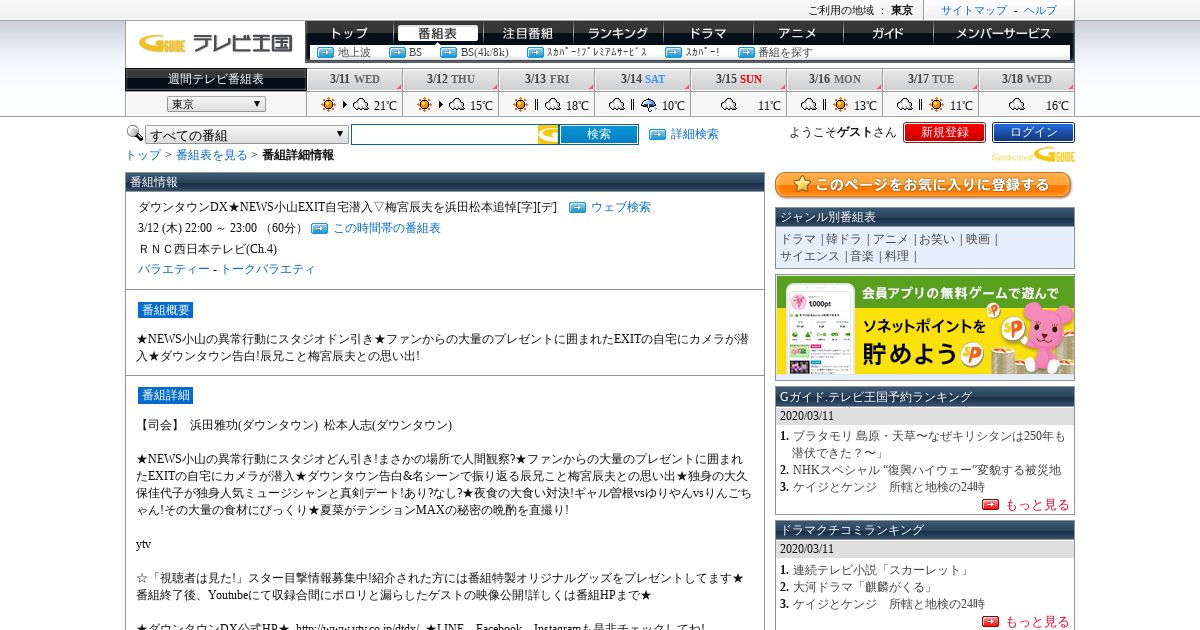Click the この時間帯の番組表 link
Screen dimensions: 1200x630
click(x=386, y=228)
